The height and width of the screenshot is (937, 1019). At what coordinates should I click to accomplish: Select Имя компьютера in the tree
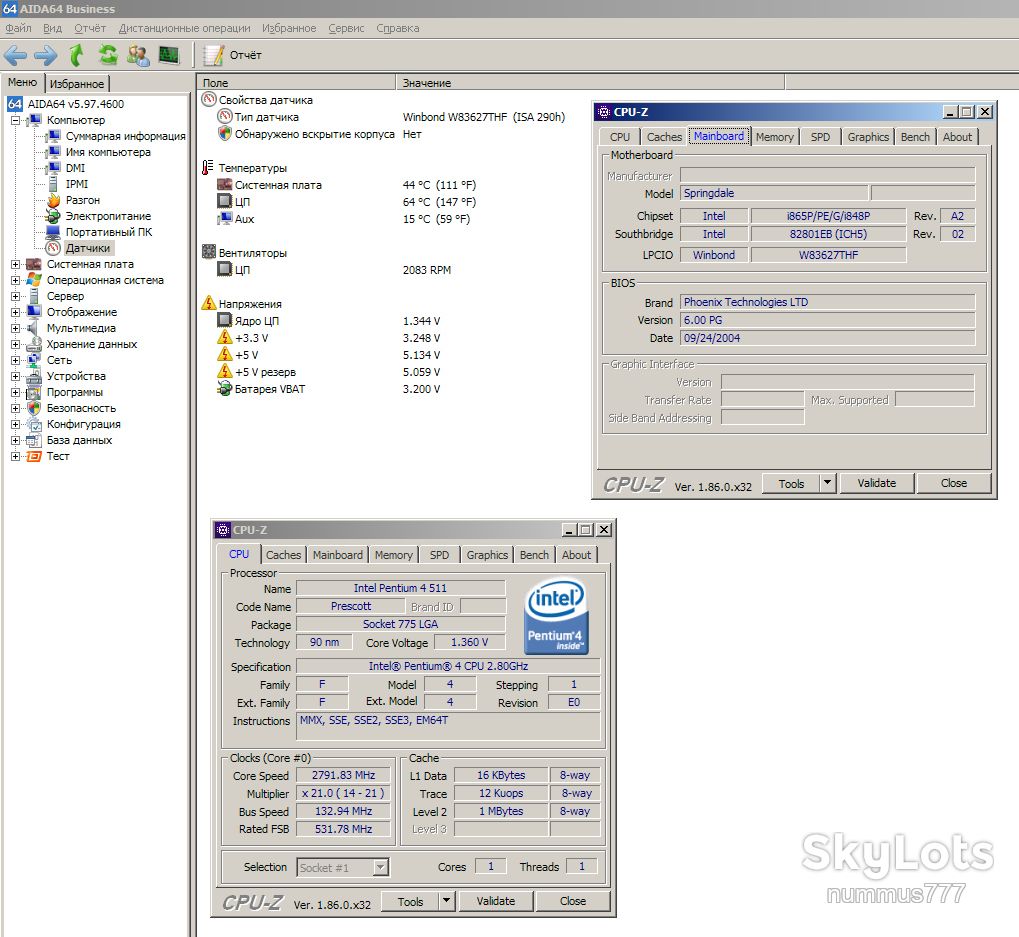[x=108, y=152]
